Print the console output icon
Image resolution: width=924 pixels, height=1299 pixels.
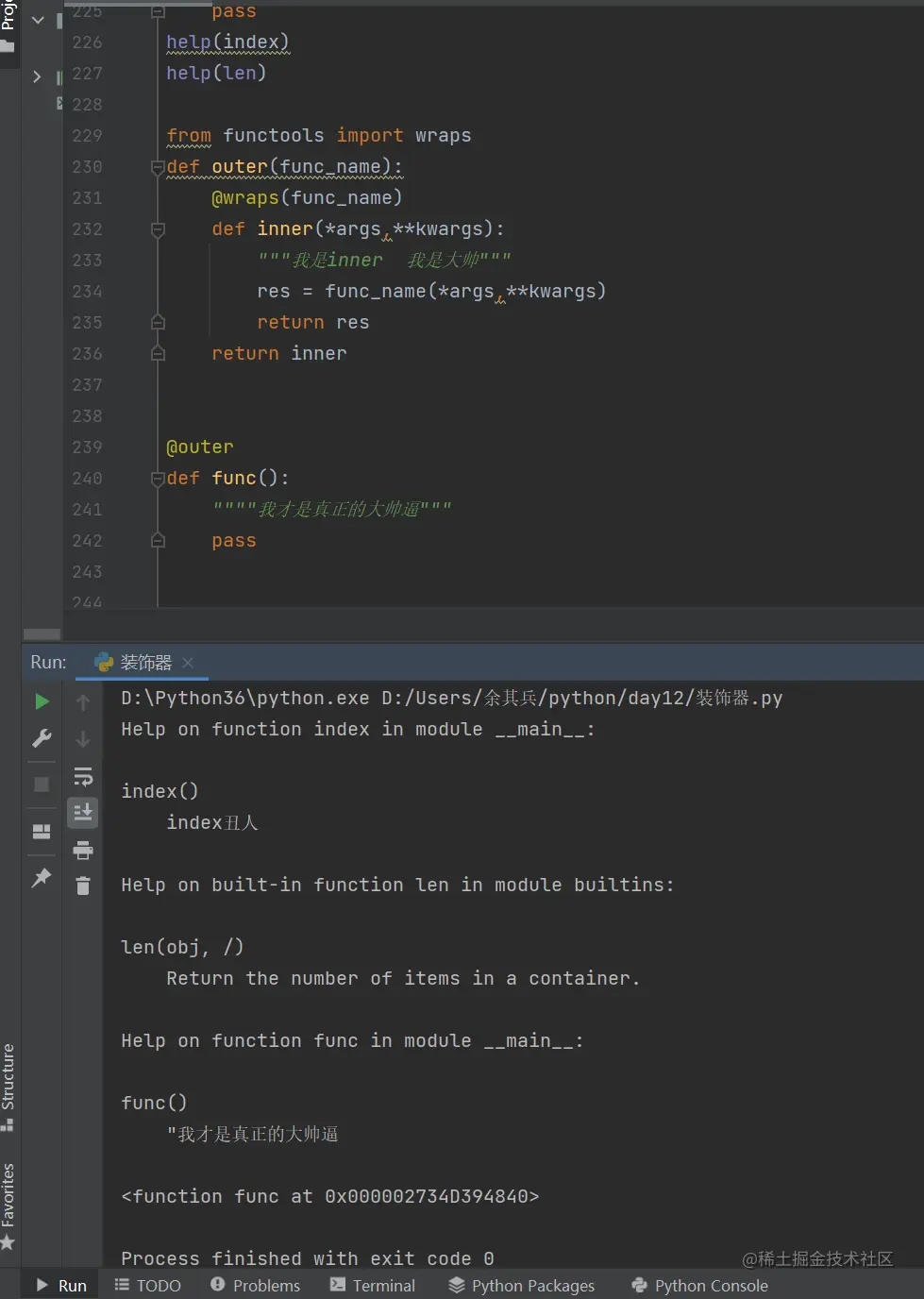click(83, 851)
